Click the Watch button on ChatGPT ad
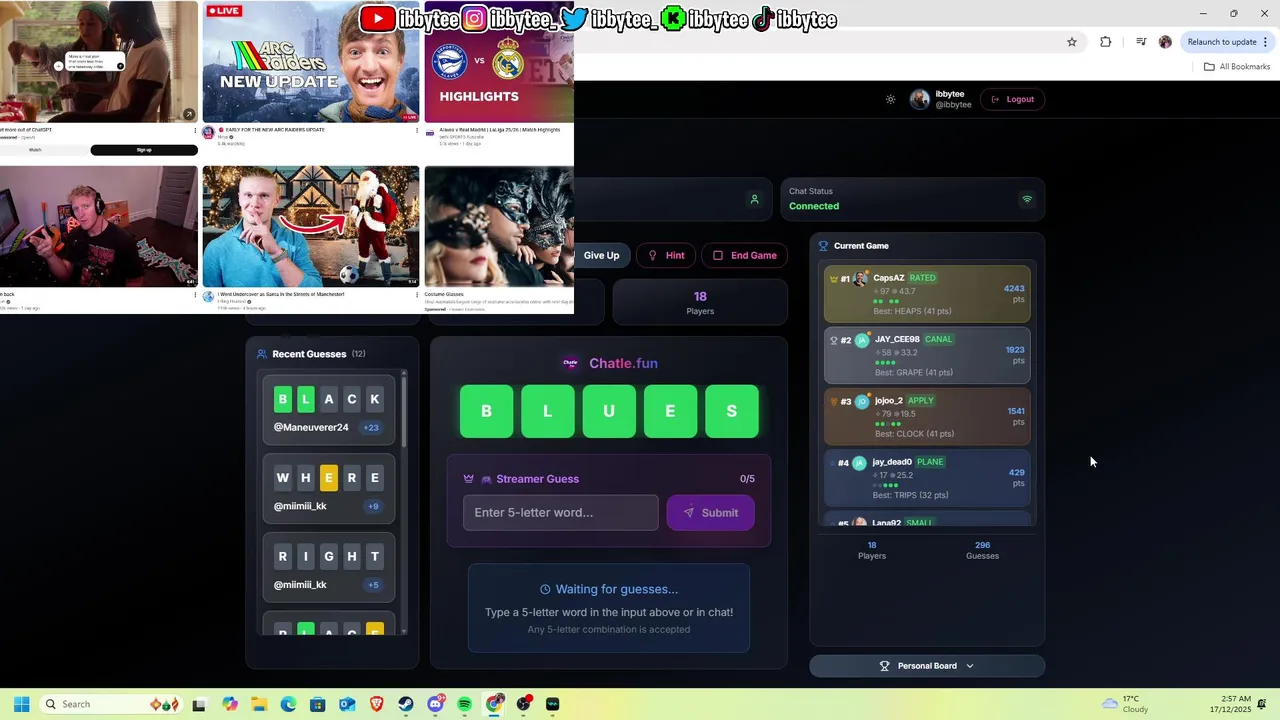1280x720 pixels. (35, 150)
